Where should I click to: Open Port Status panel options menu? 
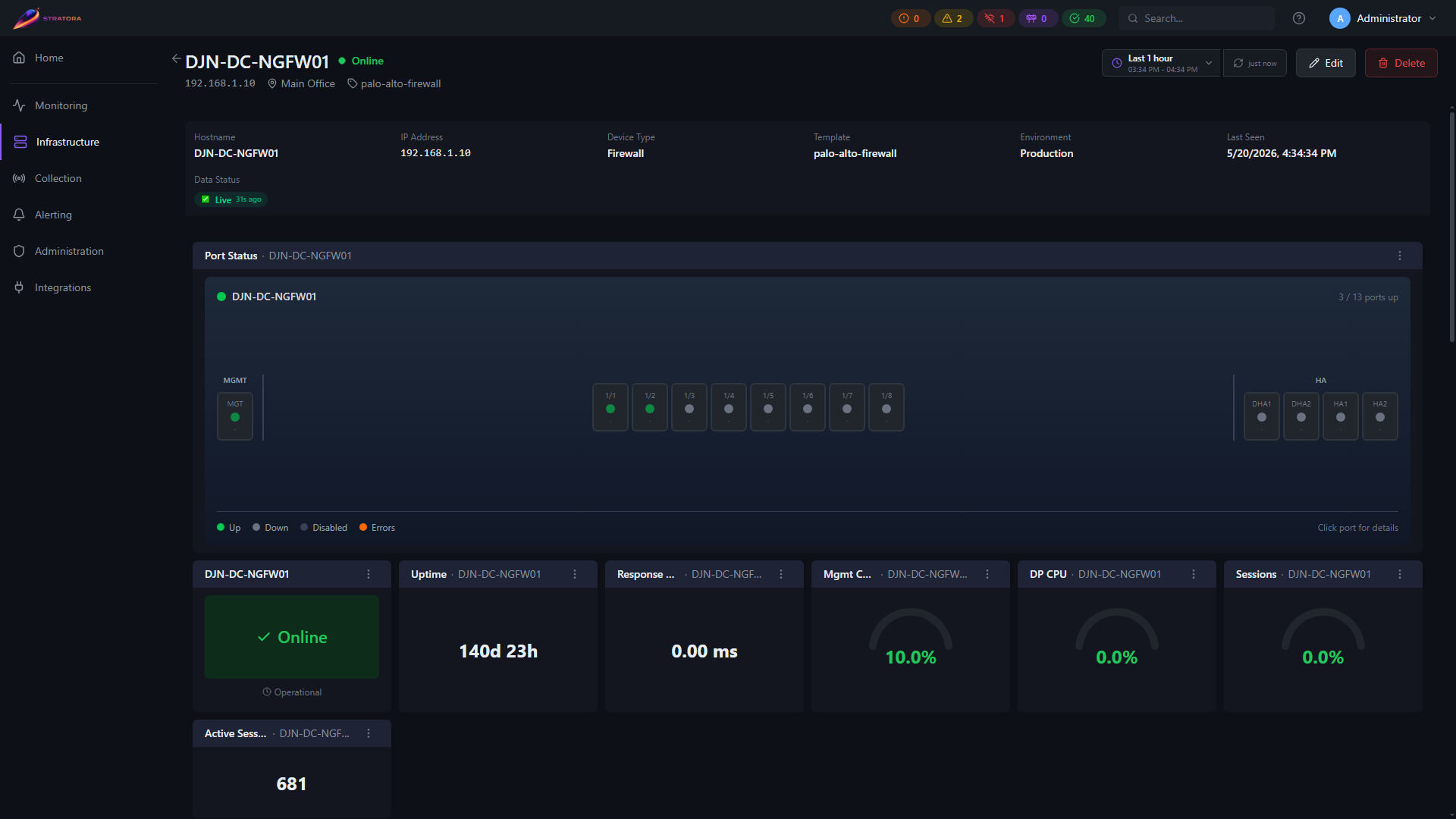pyautogui.click(x=1400, y=256)
